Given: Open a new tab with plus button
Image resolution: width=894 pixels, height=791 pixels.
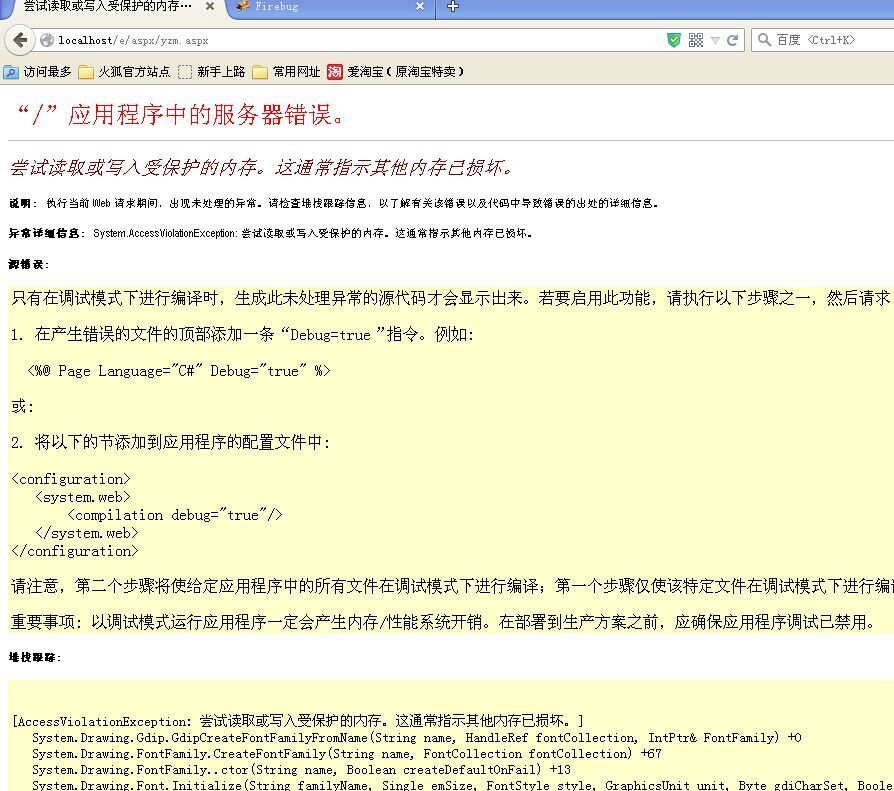Looking at the screenshot, I should (x=452, y=7).
